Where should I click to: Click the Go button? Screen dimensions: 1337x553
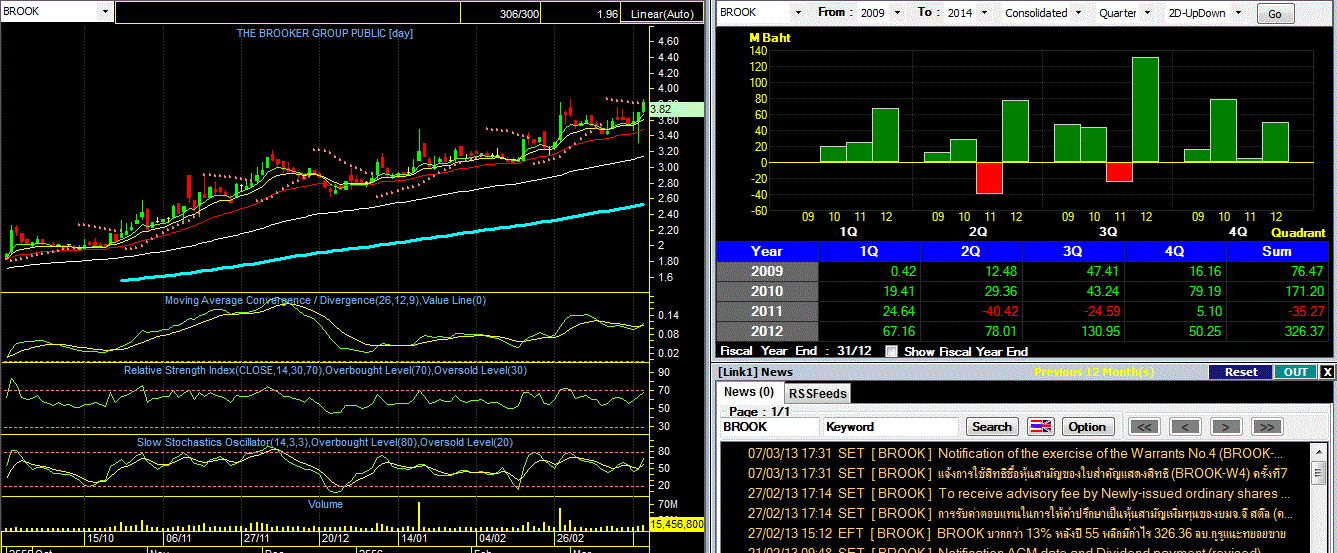(1274, 14)
